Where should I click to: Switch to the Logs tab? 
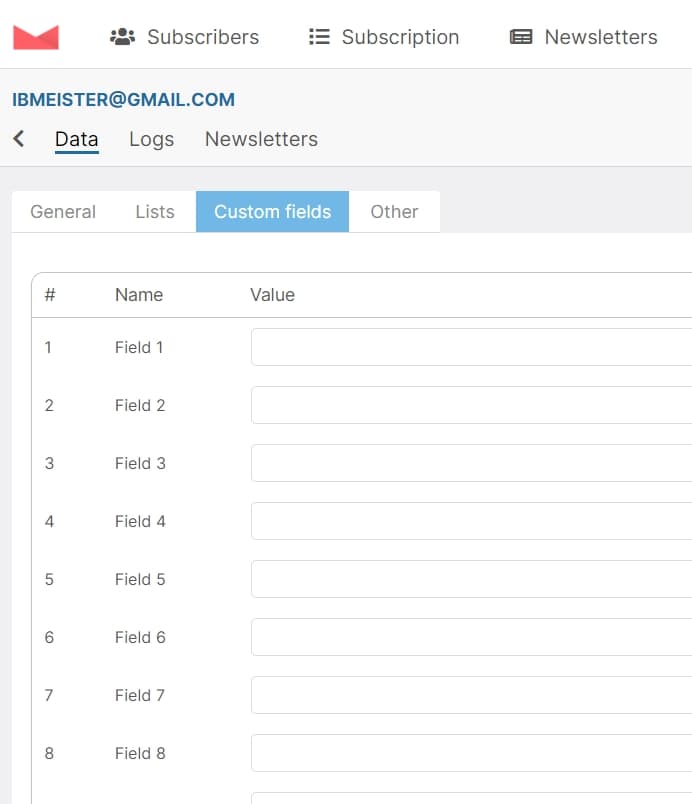click(151, 139)
